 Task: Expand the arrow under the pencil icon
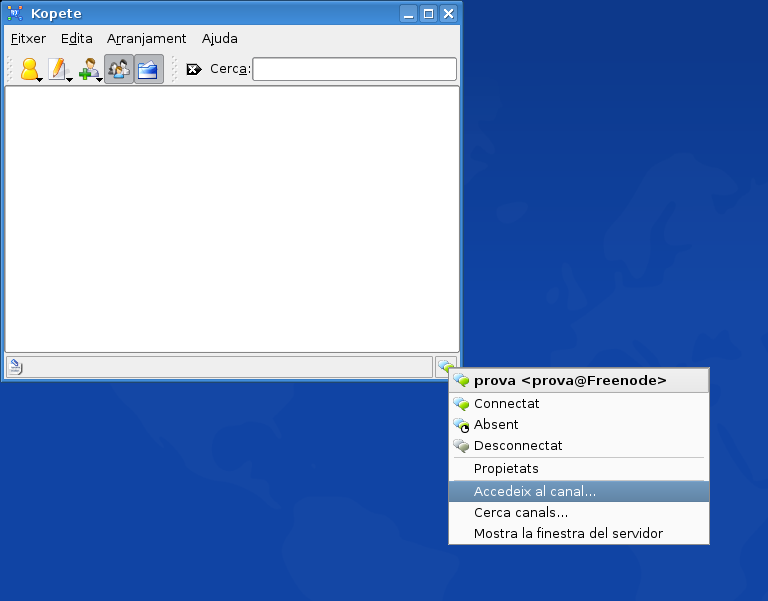(x=69, y=79)
